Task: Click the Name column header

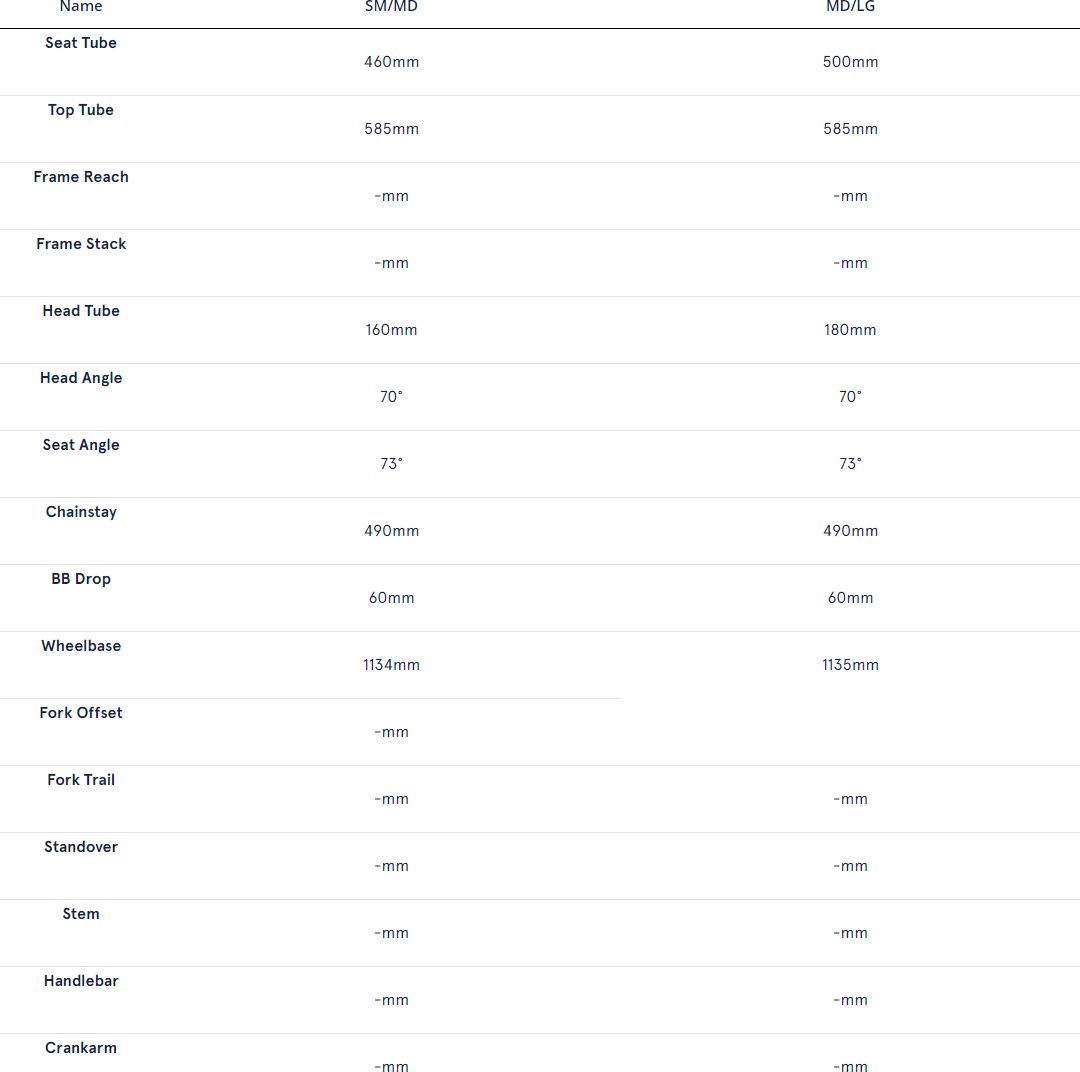Action: [x=81, y=6]
